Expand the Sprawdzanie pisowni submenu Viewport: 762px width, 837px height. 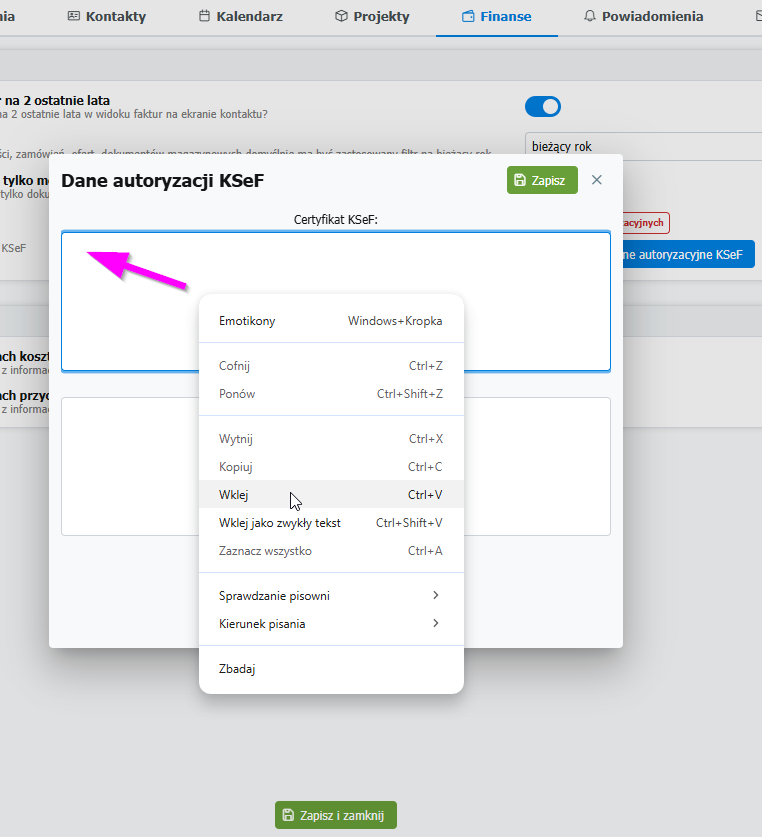click(x=331, y=596)
